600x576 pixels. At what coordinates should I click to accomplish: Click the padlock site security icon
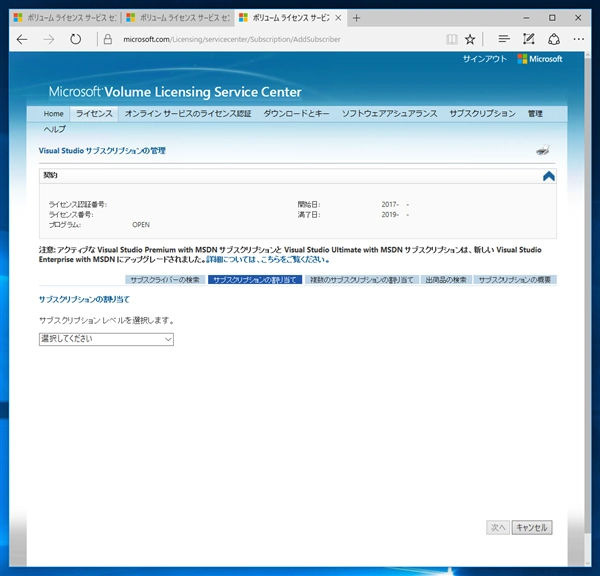[108, 39]
